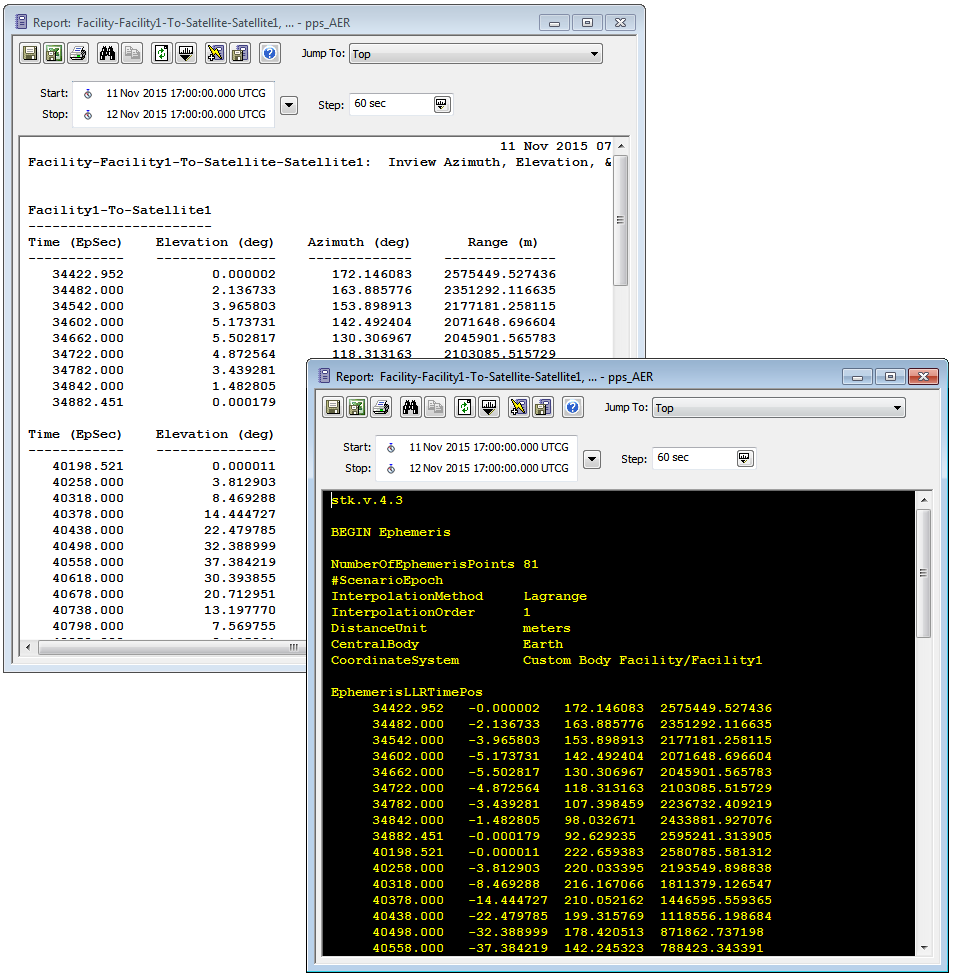Click save-as-spreadsheet icon in front report window

pyautogui.click(x=357, y=407)
